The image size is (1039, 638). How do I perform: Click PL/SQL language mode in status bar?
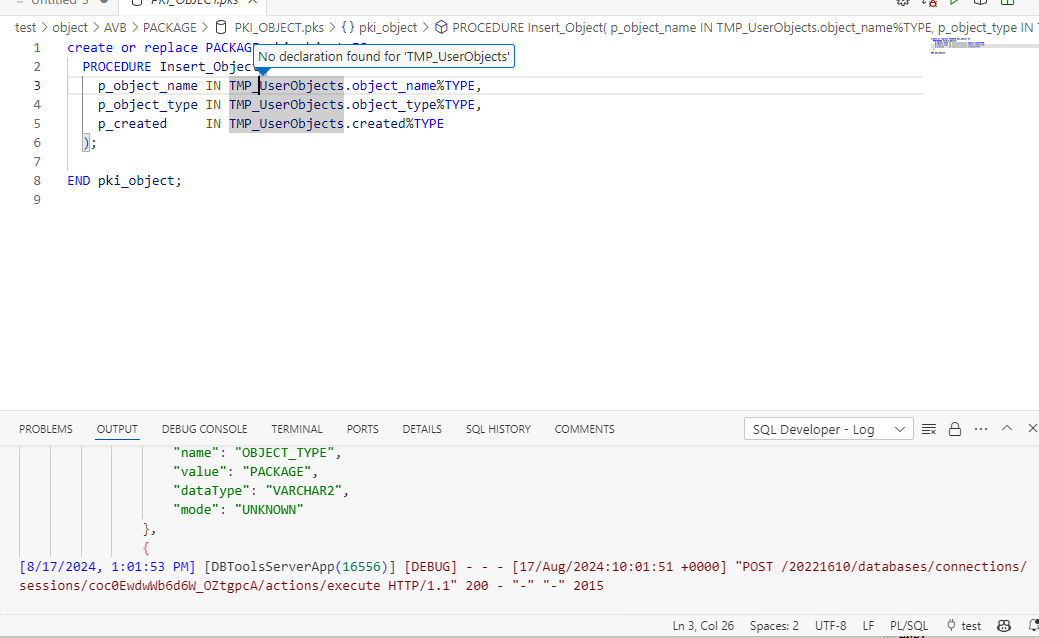(908, 625)
